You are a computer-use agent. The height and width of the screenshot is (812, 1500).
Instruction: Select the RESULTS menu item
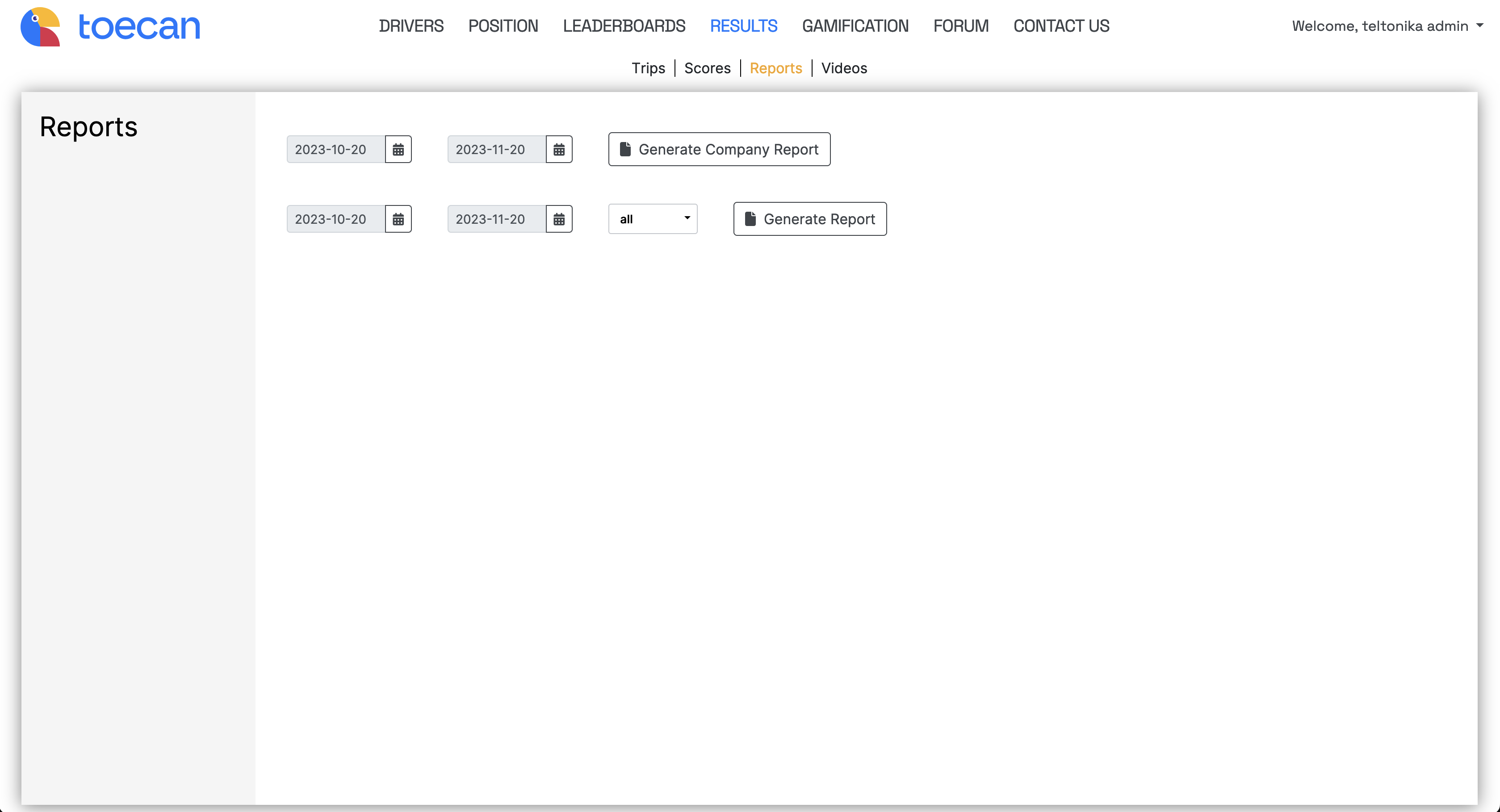point(744,26)
